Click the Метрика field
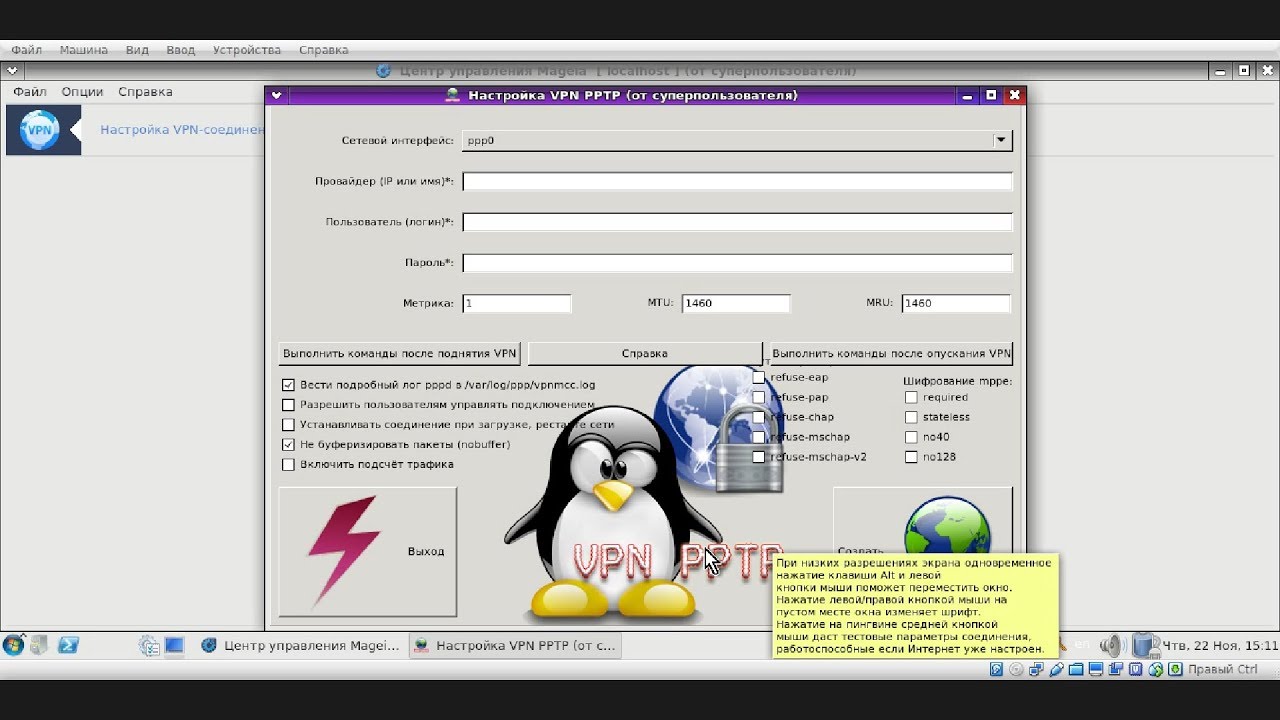1280x720 pixels. [x=517, y=303]
